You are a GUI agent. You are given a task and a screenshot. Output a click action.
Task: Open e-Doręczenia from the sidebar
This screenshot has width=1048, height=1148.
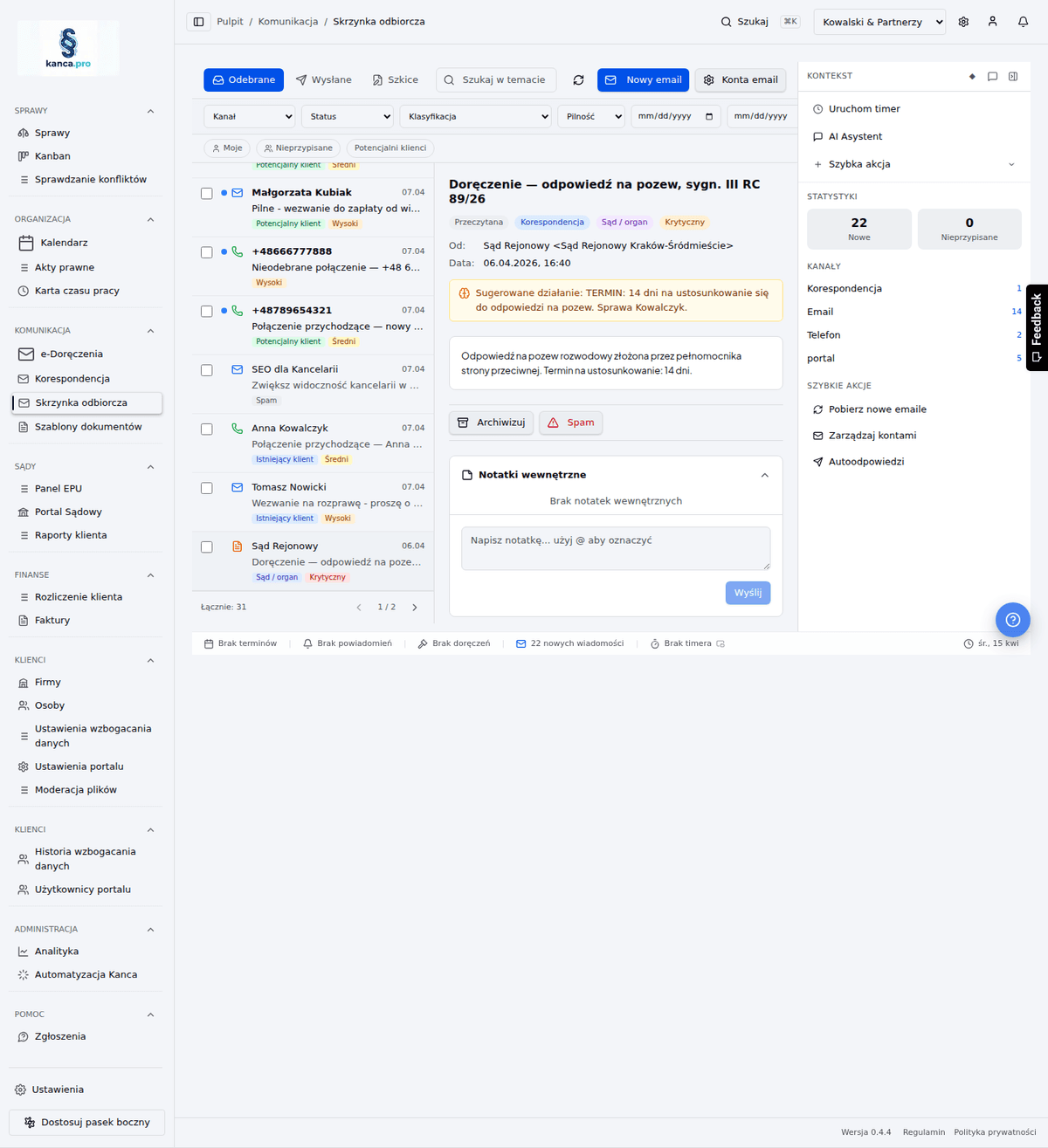pyautogui.click(x=68, y=354)
